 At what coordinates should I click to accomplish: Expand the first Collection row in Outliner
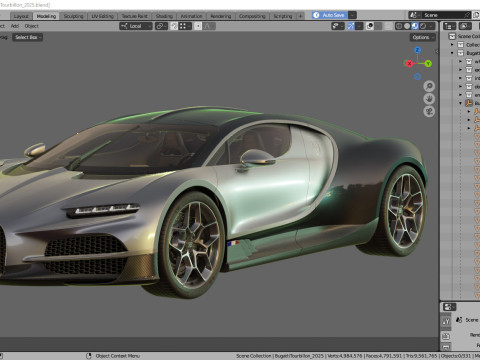coord(452,45)
